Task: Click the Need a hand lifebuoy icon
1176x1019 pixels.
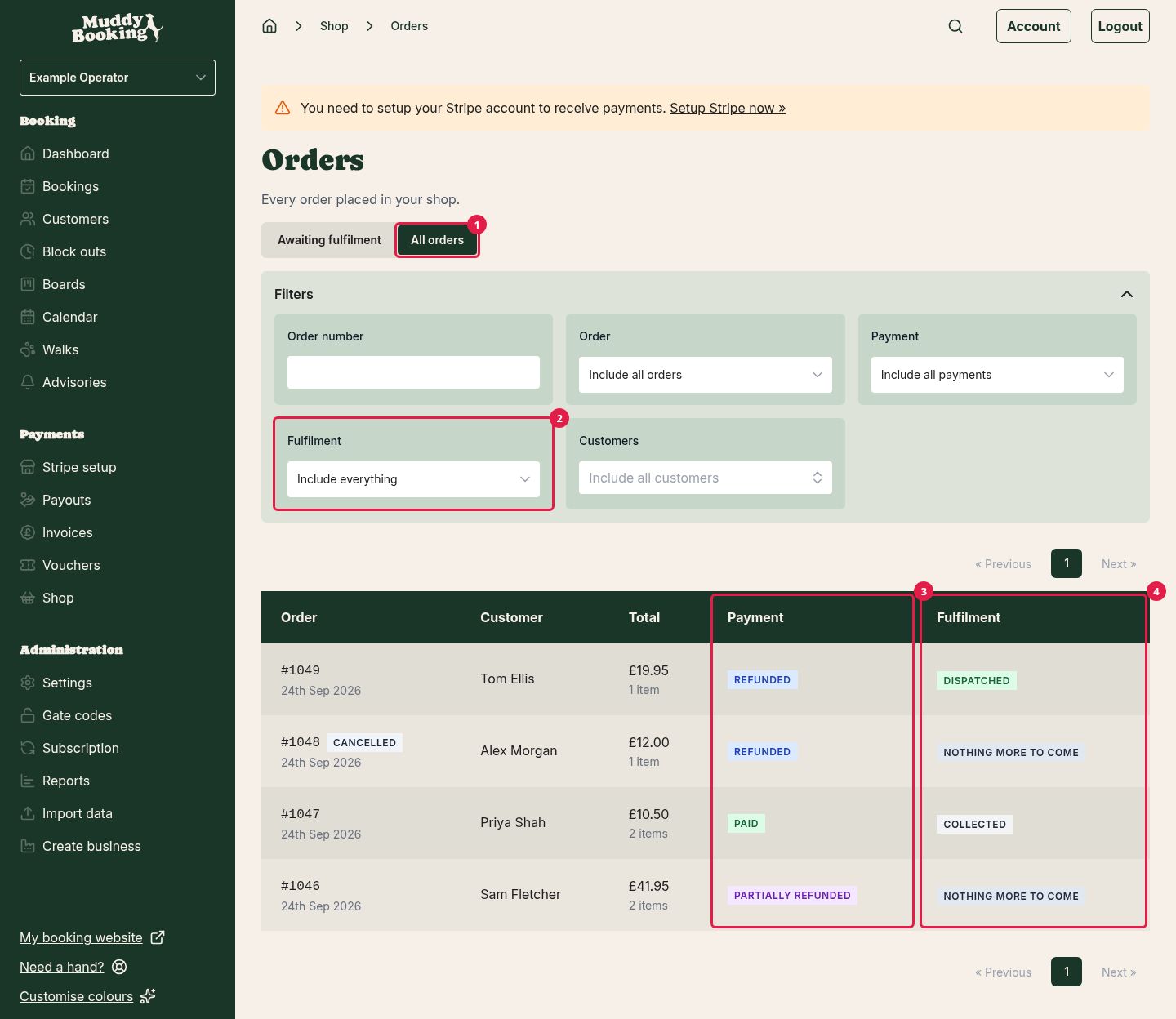Action: click(x=119, y=967)
